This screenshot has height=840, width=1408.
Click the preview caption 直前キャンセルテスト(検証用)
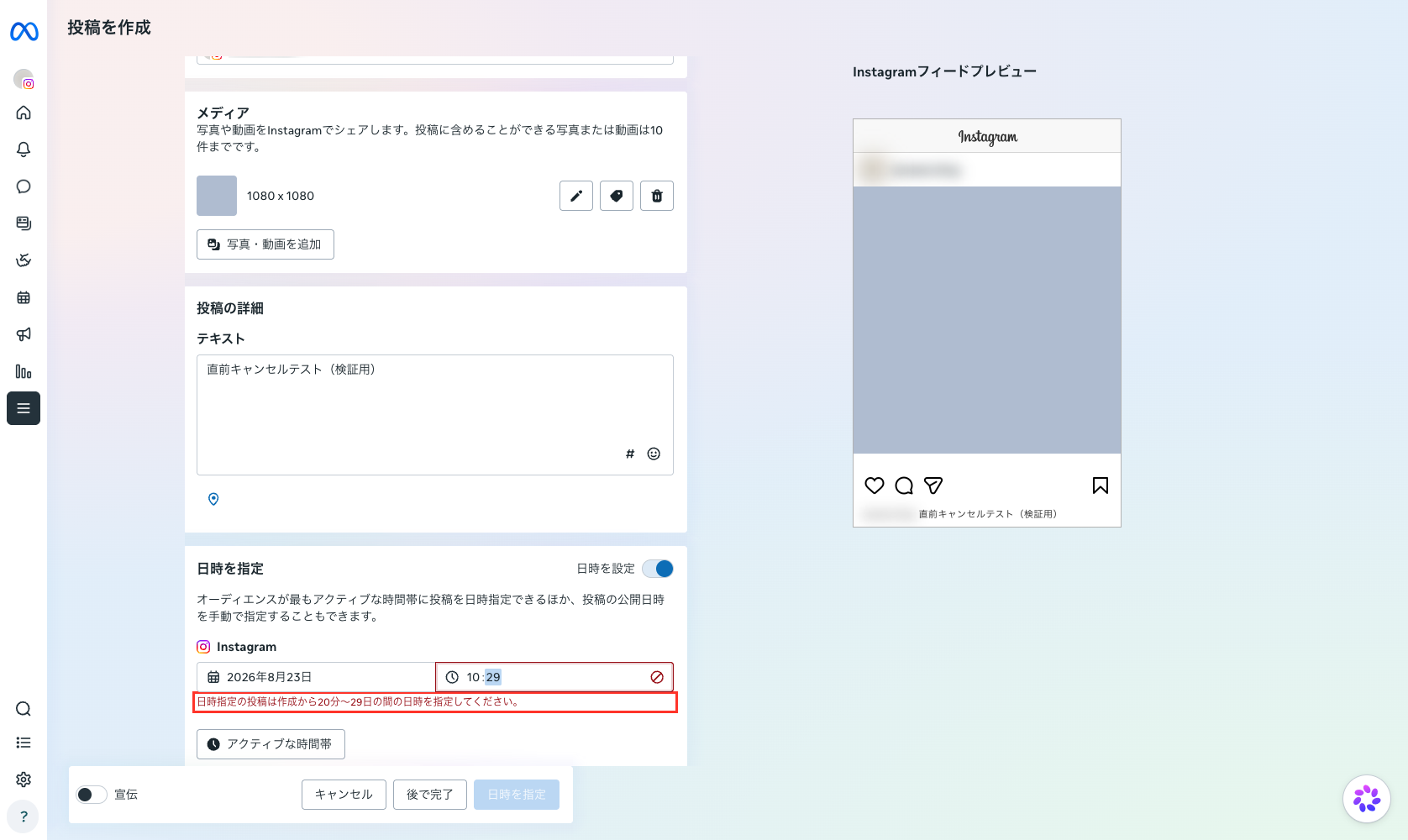click(x=988, y=514)
